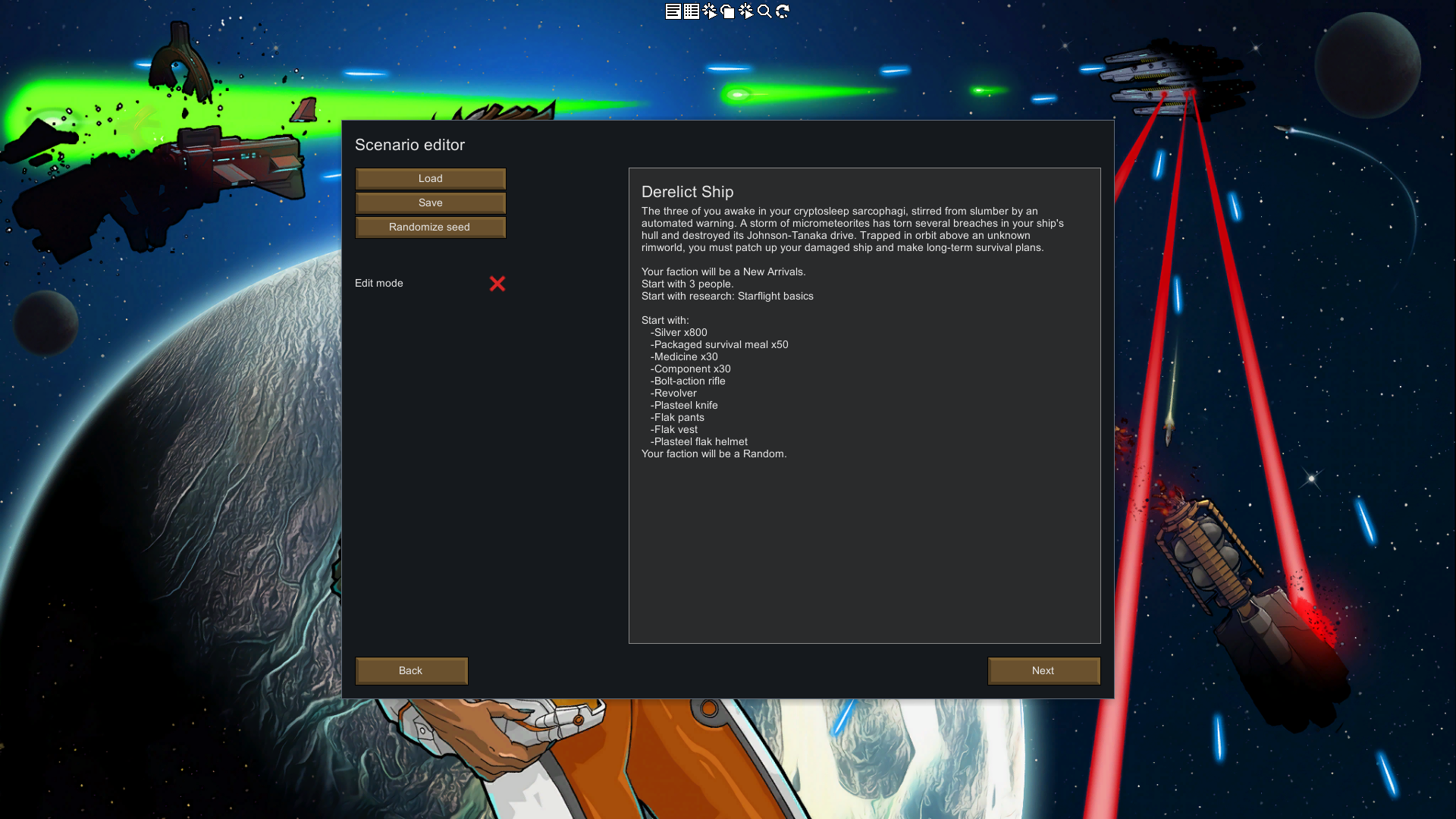Click the '-Flak vest' entry
1456x819 pixels.
point(674,430)
